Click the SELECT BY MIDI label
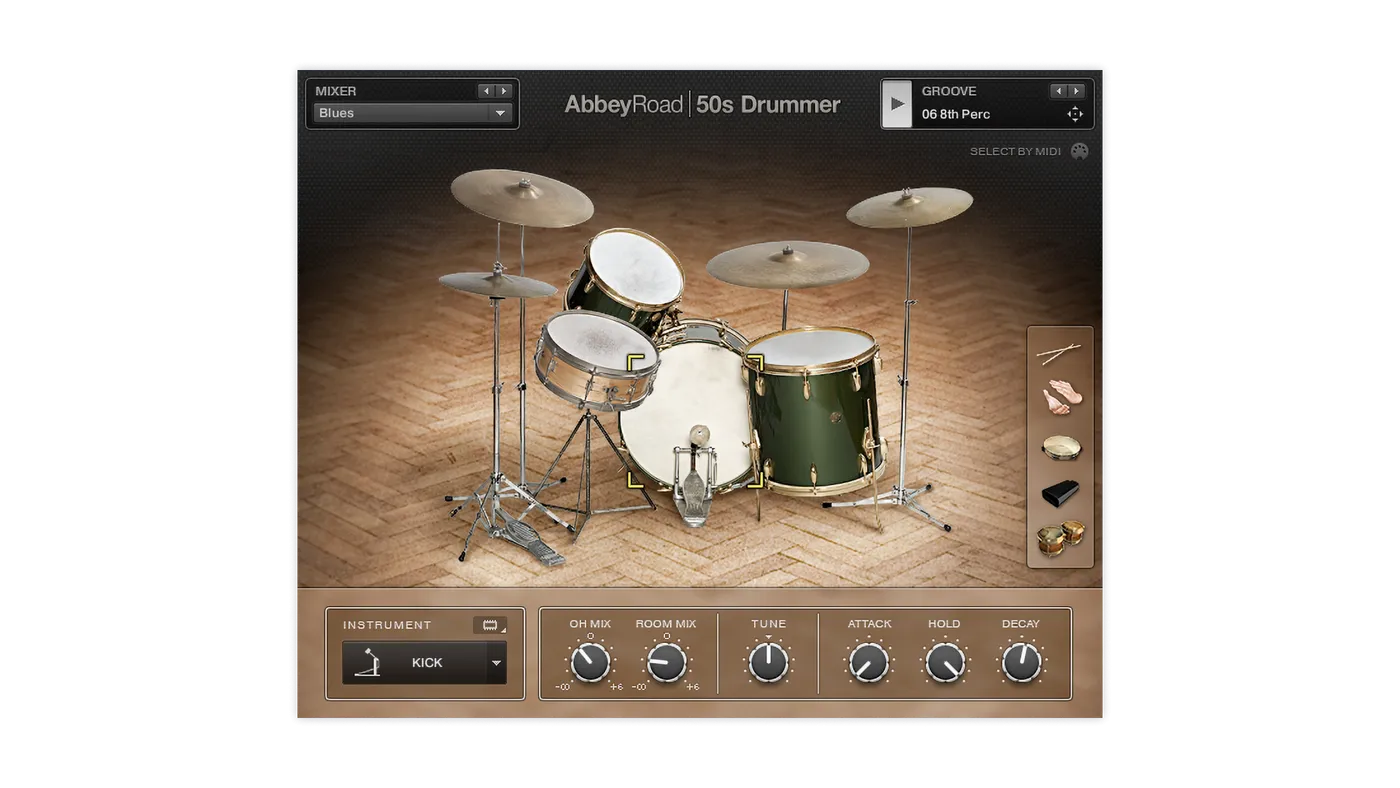This screenshot has height=788, width=1400. (x=1015, y=151)
